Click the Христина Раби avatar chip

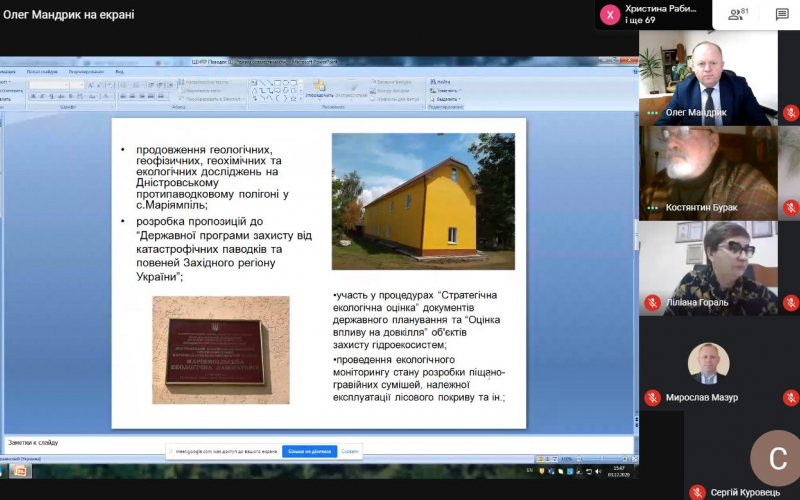point(610,15)
